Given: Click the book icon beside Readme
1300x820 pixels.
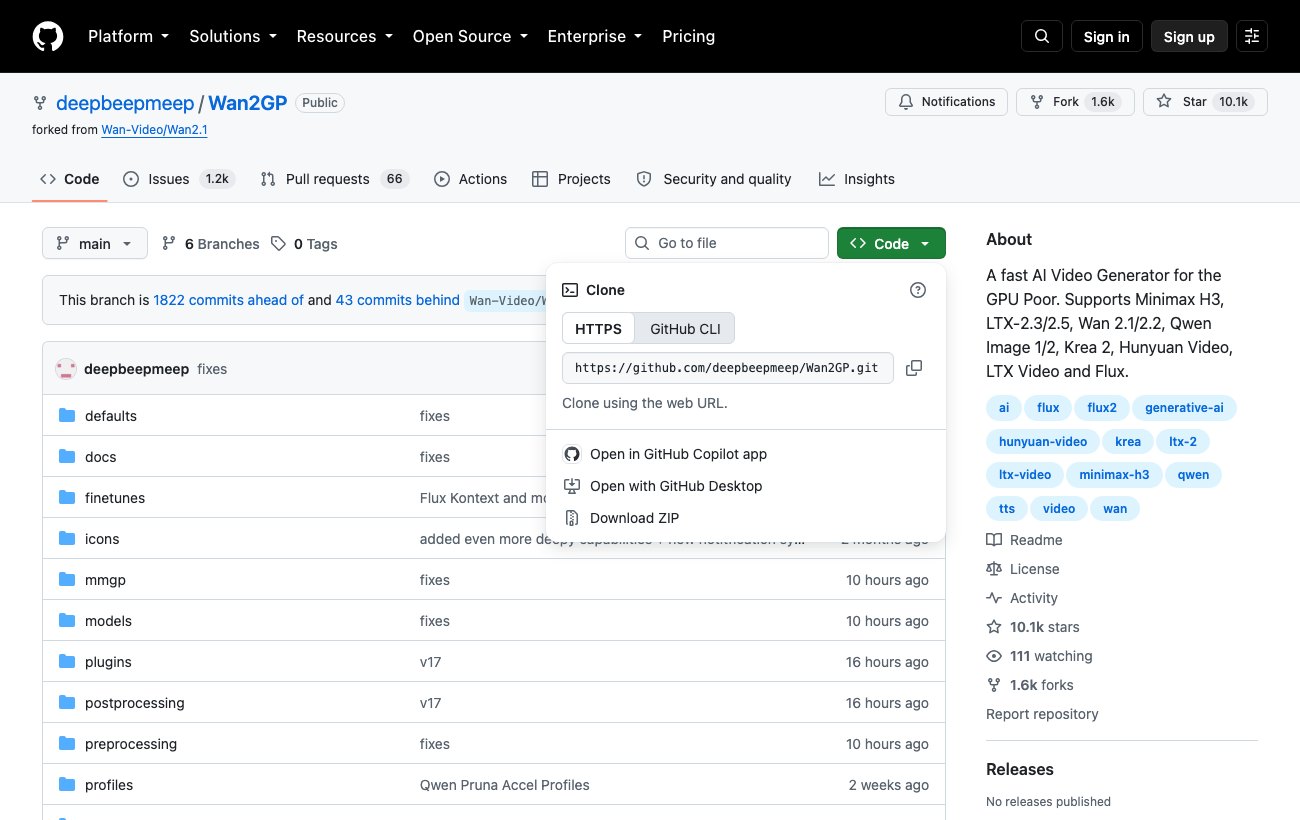Looking at the screenshot, I should 994,540.
